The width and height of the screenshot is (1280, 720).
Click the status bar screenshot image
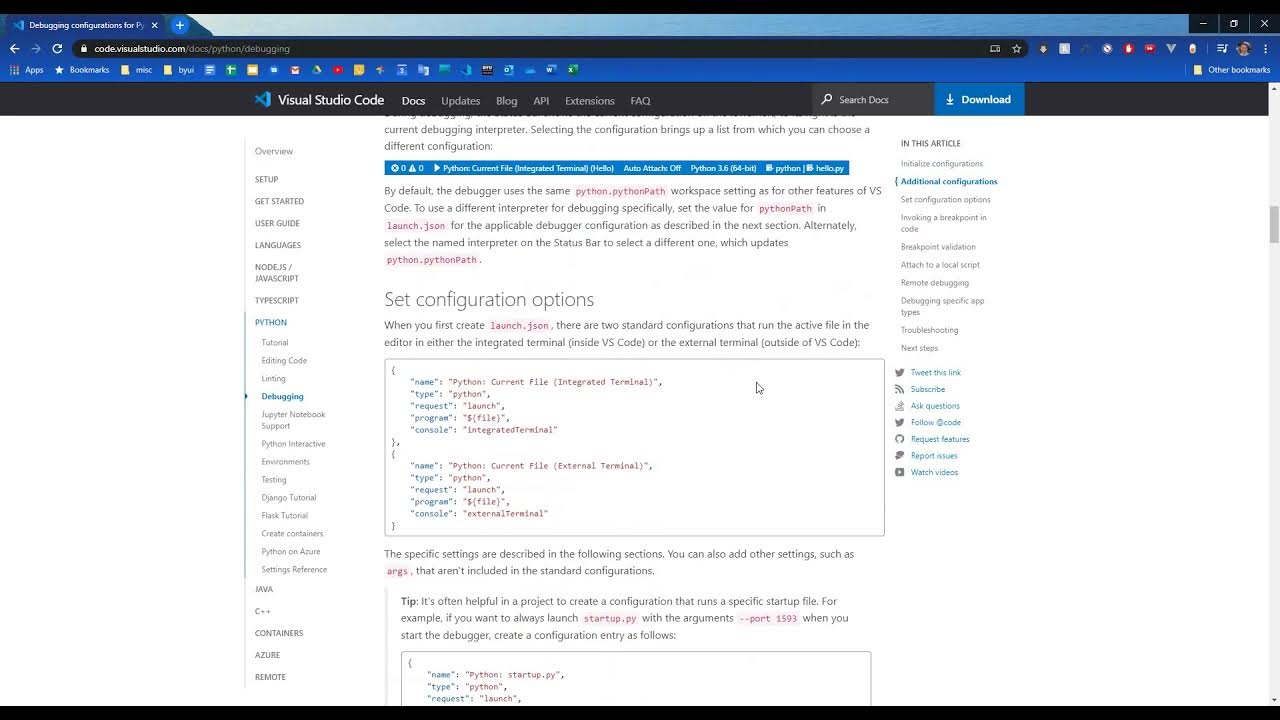(616, 168)
